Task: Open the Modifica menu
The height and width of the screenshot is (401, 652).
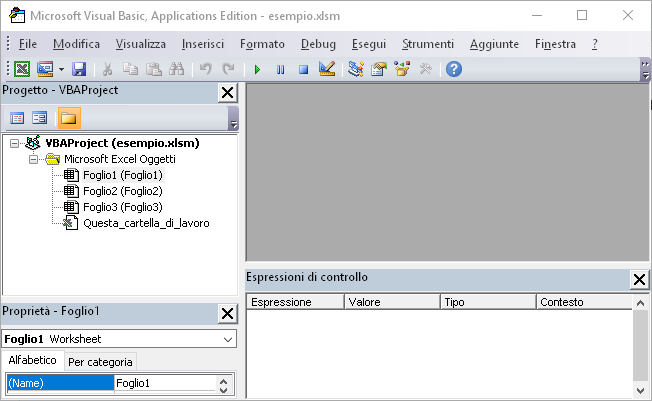Action: click(77, 44)
